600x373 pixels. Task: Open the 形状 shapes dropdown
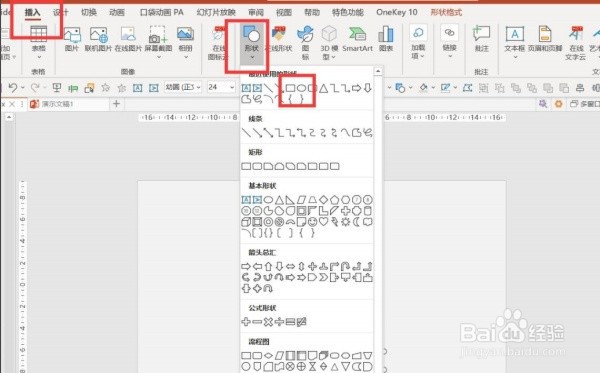tap(252, 43)
